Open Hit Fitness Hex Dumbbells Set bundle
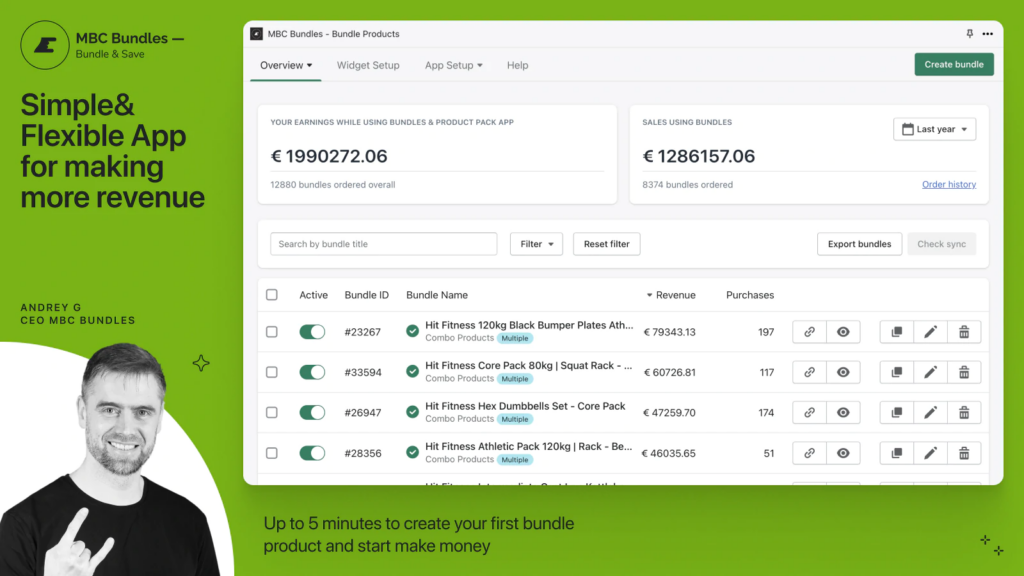Image resolution: width=1024 pixels, height=576 pixels. [x=525, y=406]
